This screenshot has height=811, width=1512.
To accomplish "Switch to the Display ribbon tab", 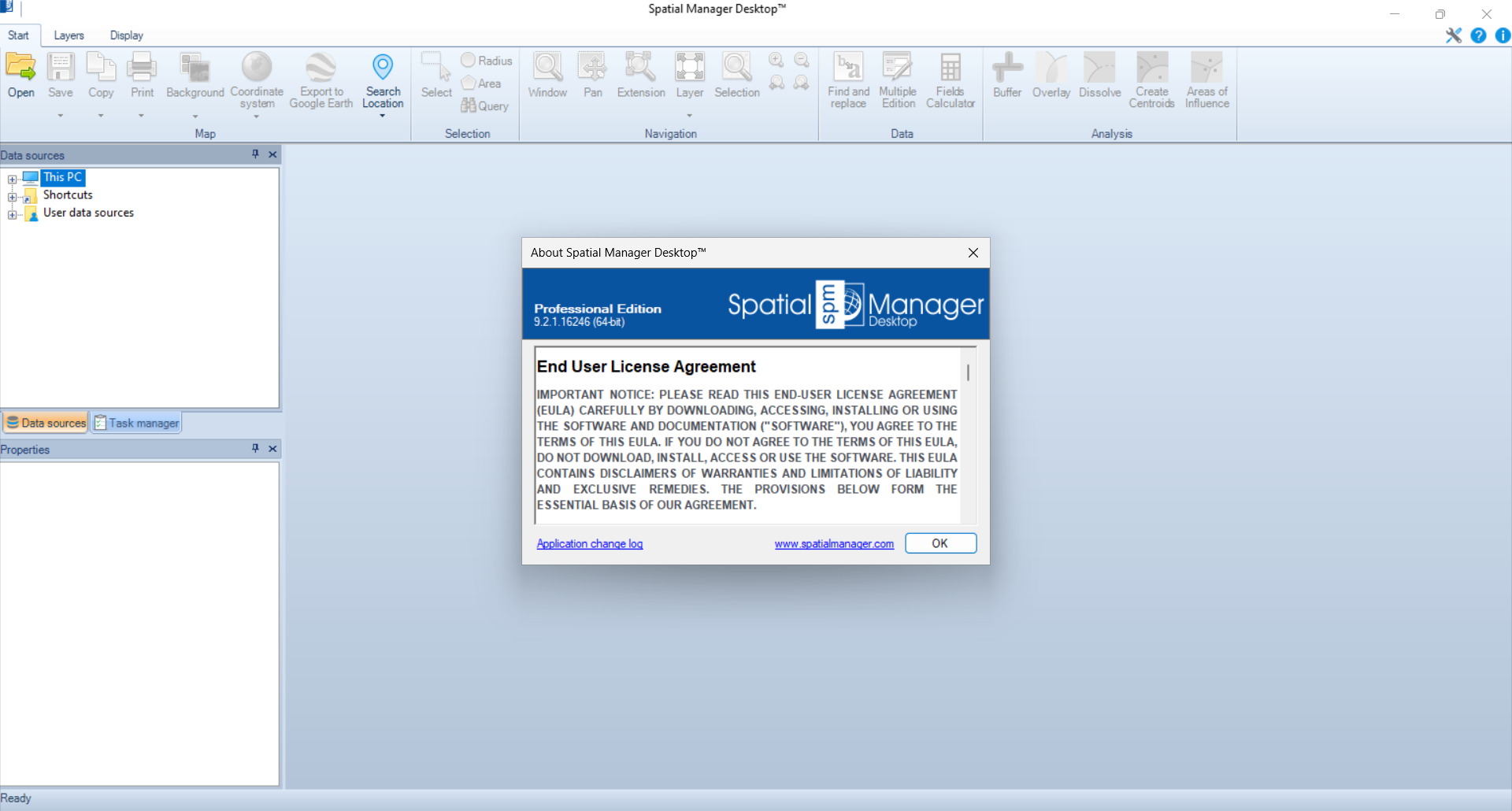I will [126, 35].
